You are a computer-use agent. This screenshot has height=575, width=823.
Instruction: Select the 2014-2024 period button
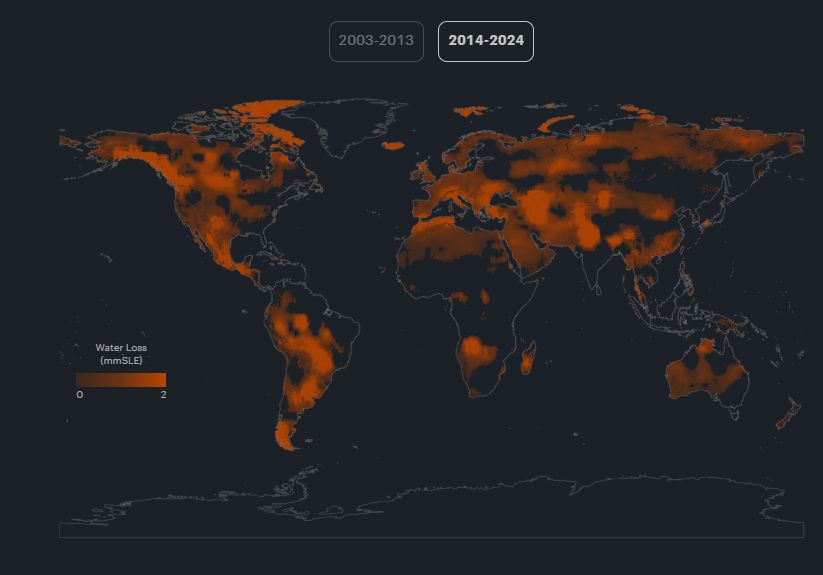486,41
